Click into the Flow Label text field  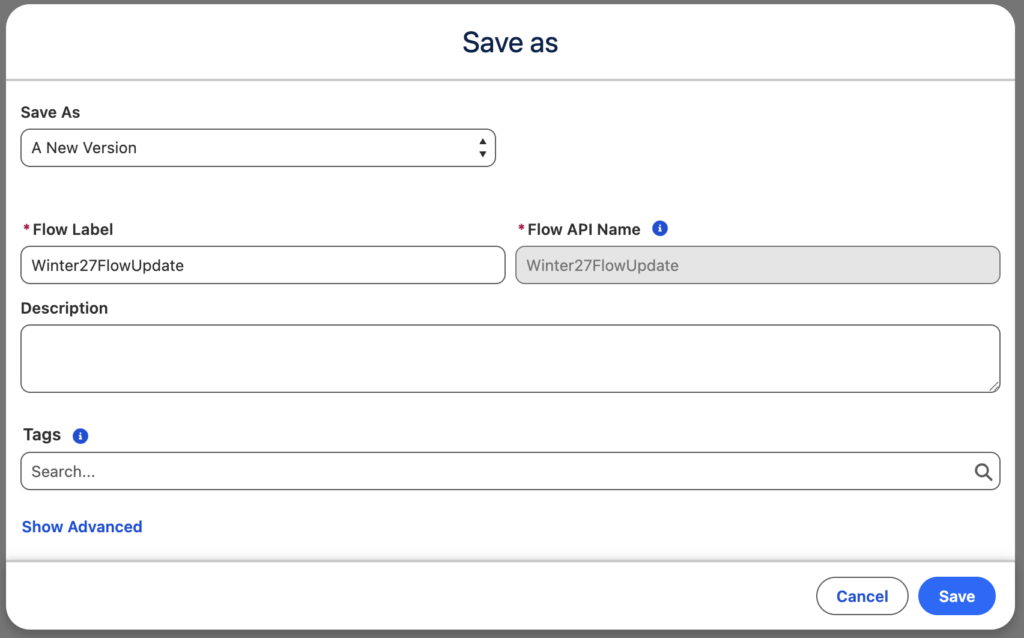[263, 265]
